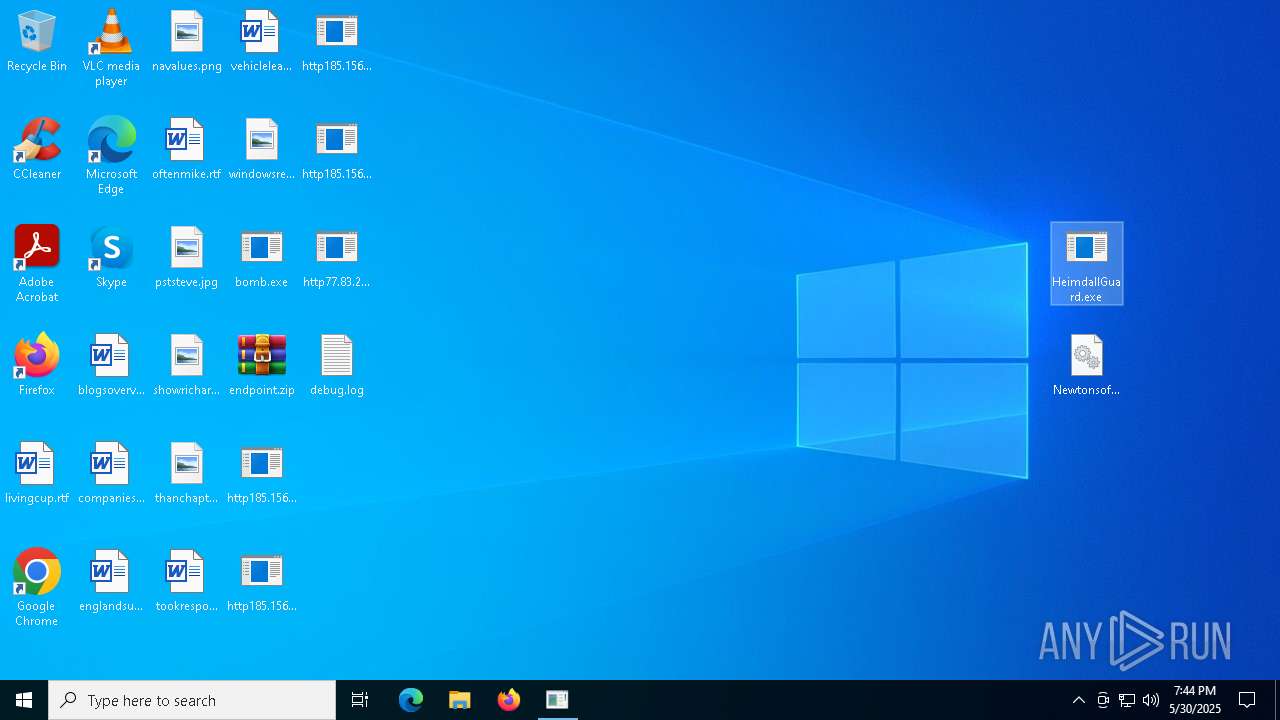Screen dimensions: 1280x720
Task: Open Task View from the taskbar
Action: (360, 700)
